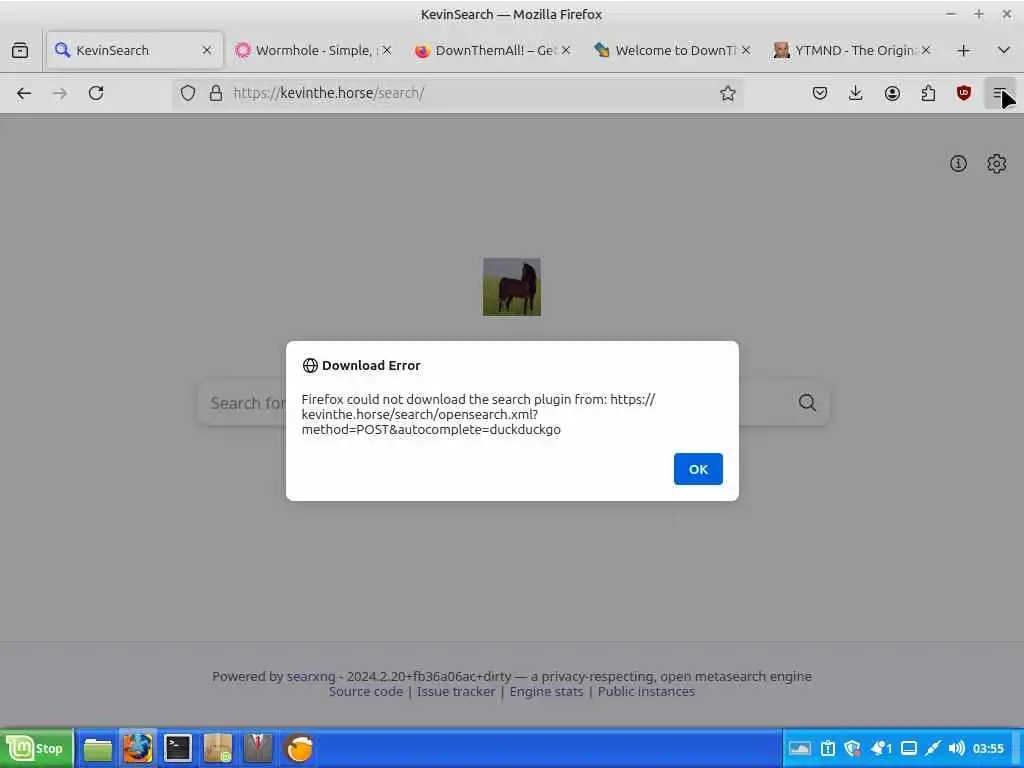Expand the list all tabs dropdown
This screenshot has width=1024, height=768.
point(1004,50)
